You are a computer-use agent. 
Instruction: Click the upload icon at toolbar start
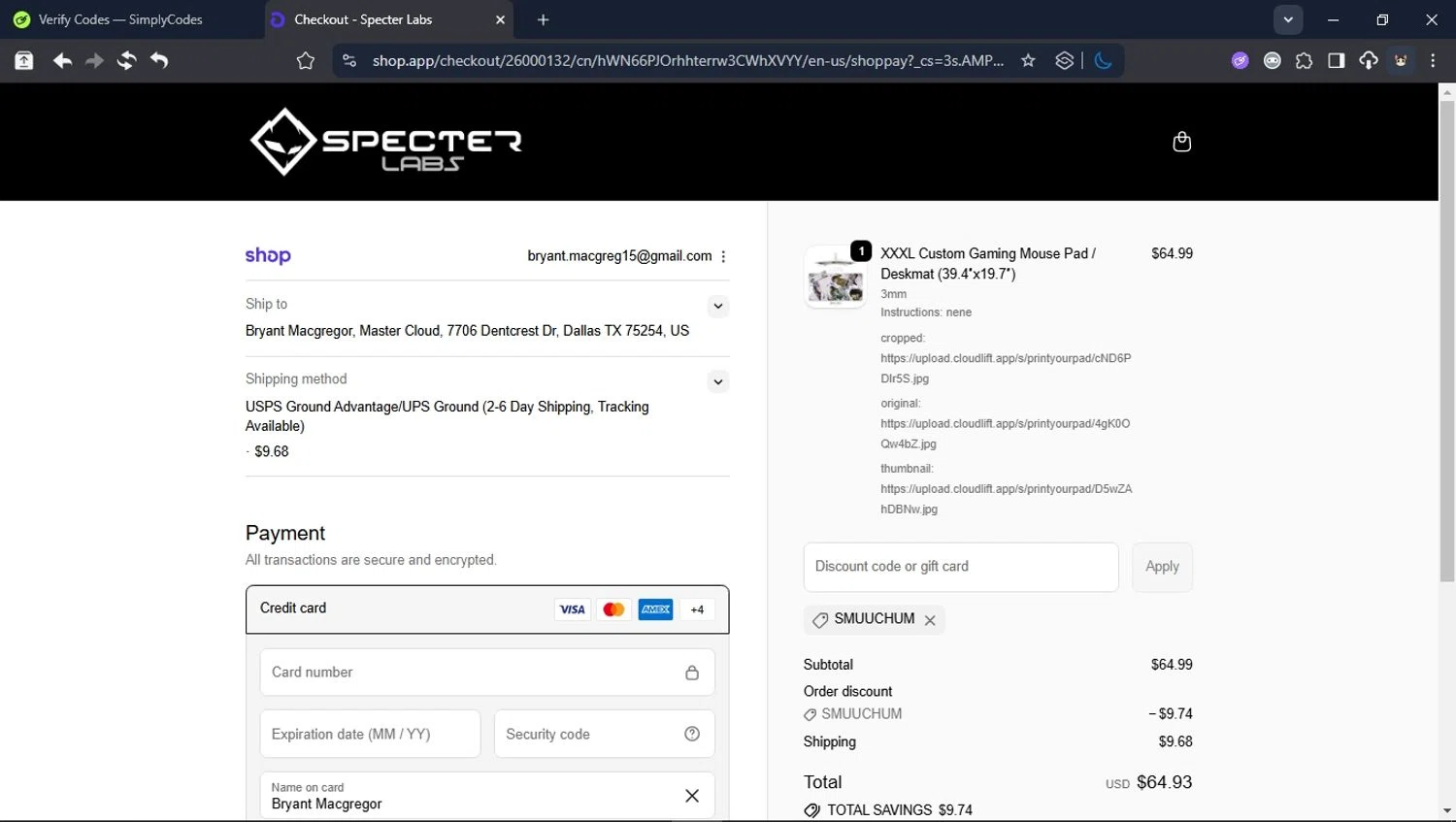coord(24,61)
